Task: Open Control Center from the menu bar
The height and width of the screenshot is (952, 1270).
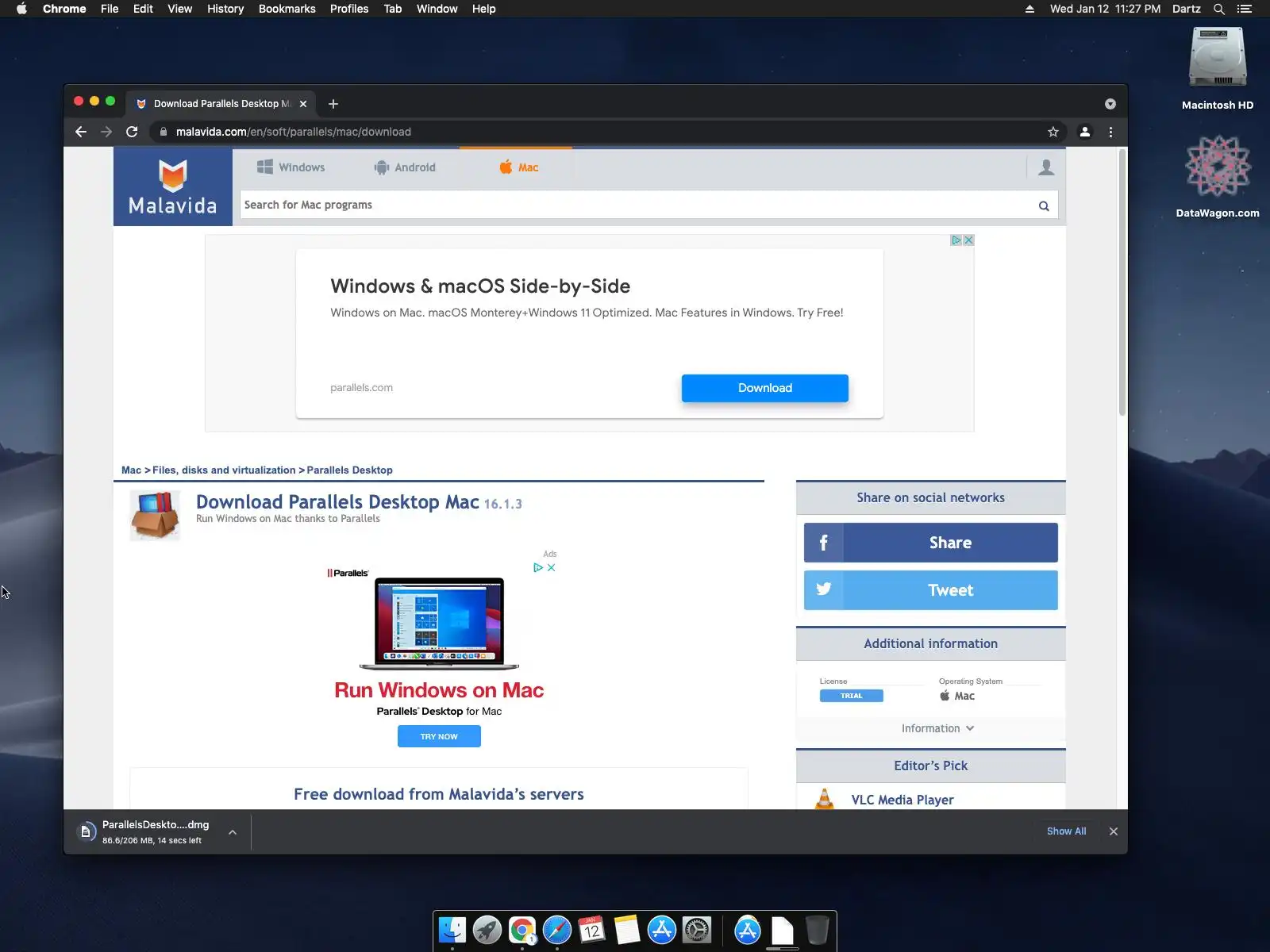Action: (1245, 9)
